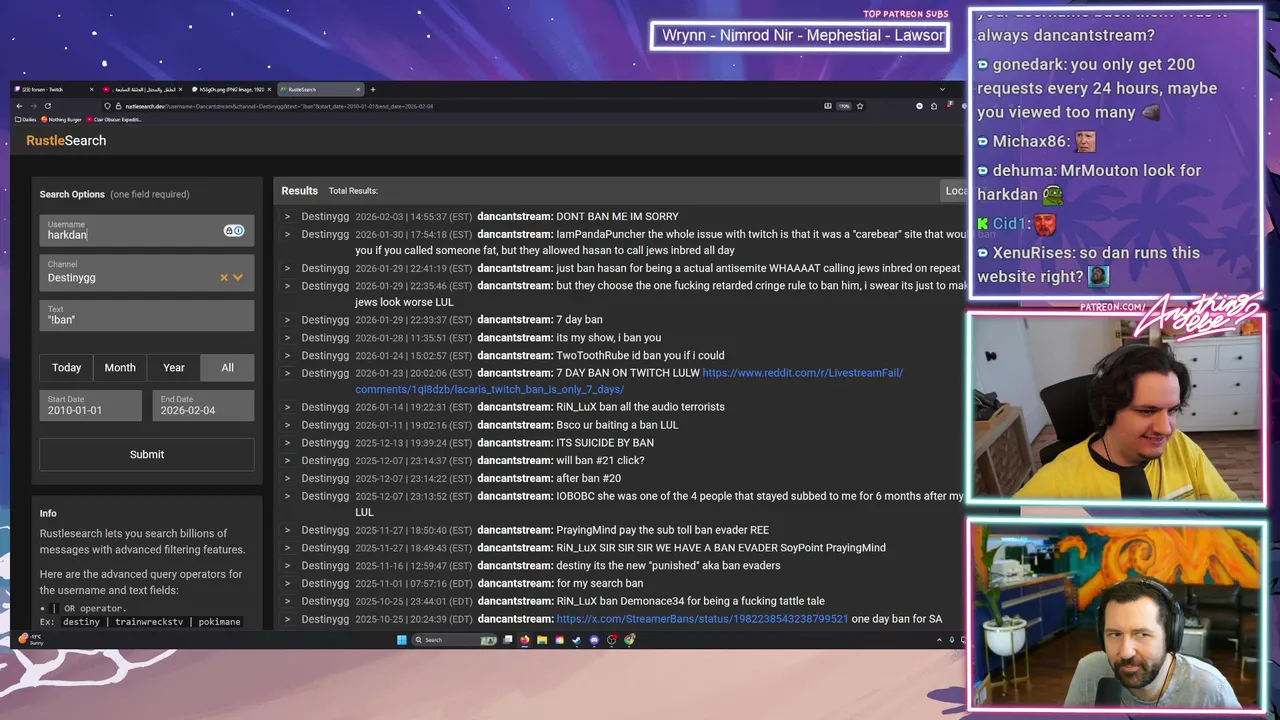
Task: Click the tracking protection shield icon
Action: point(107,106)
